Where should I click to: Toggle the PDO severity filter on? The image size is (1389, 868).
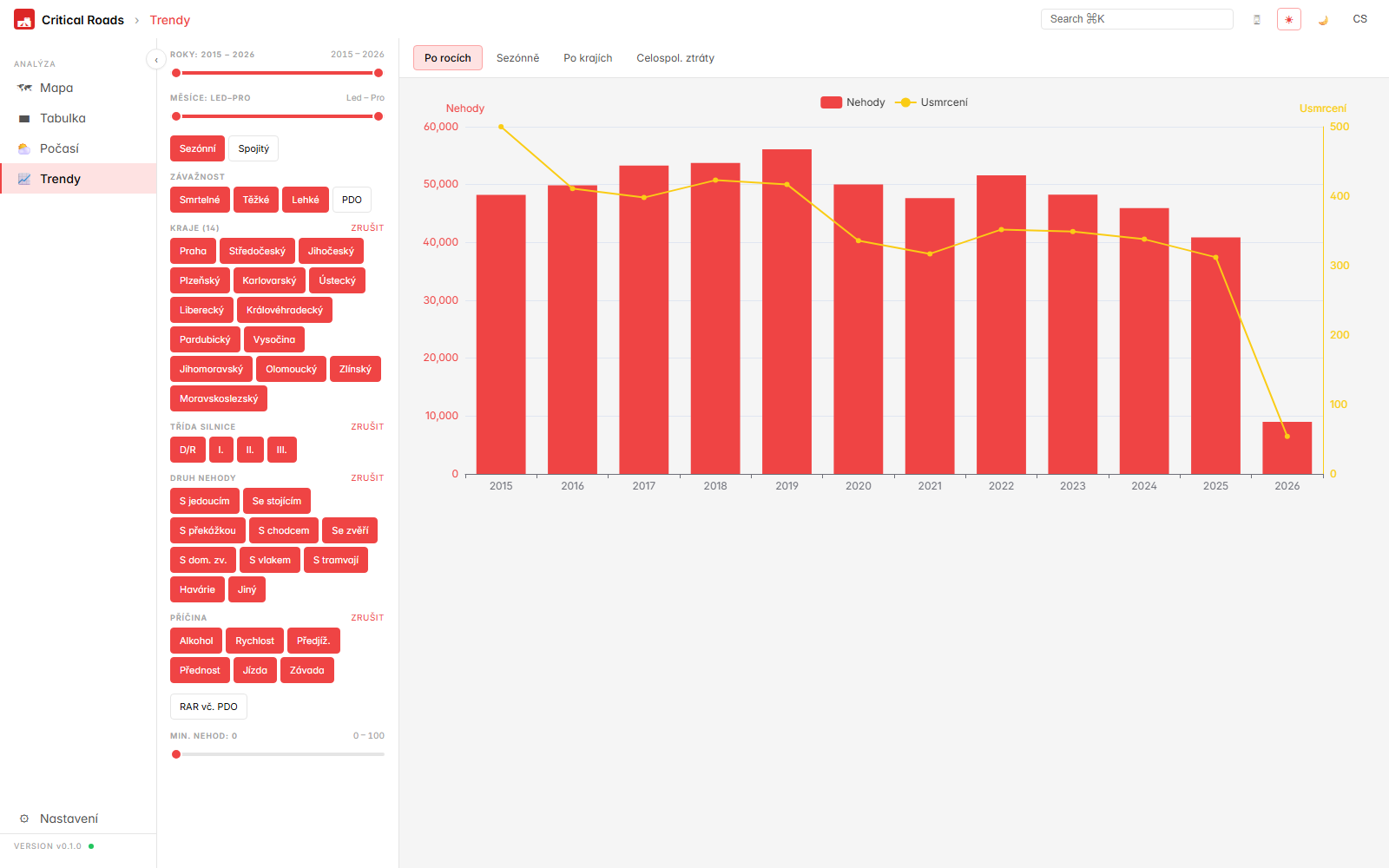point(352,200)
